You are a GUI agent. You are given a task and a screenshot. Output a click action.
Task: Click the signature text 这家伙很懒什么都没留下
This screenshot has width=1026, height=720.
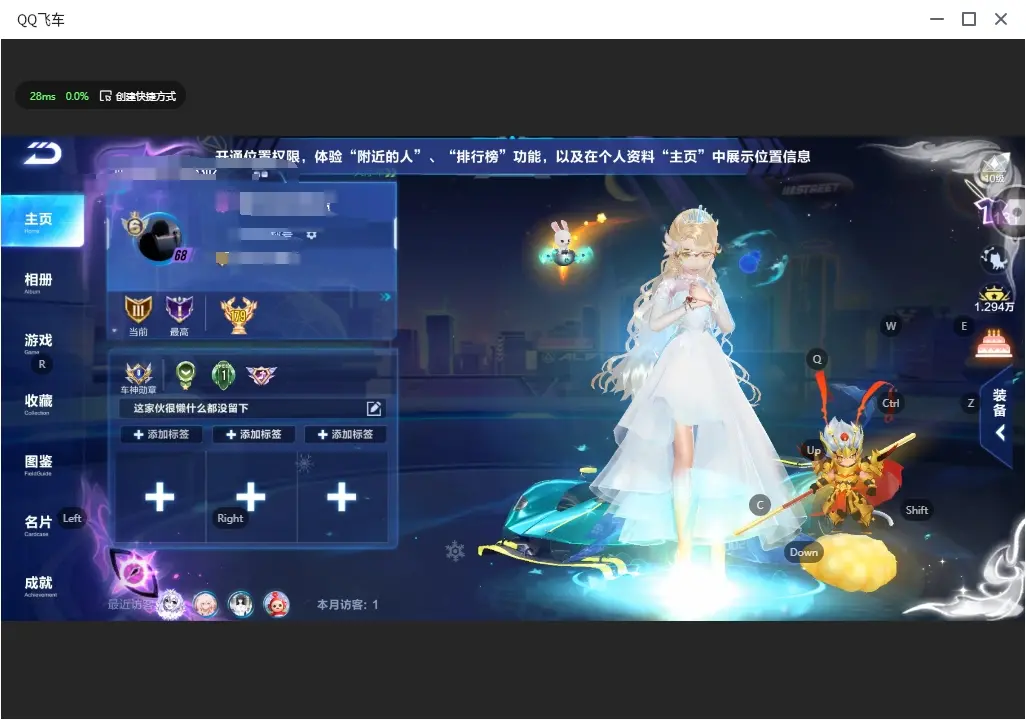(190, 408)
